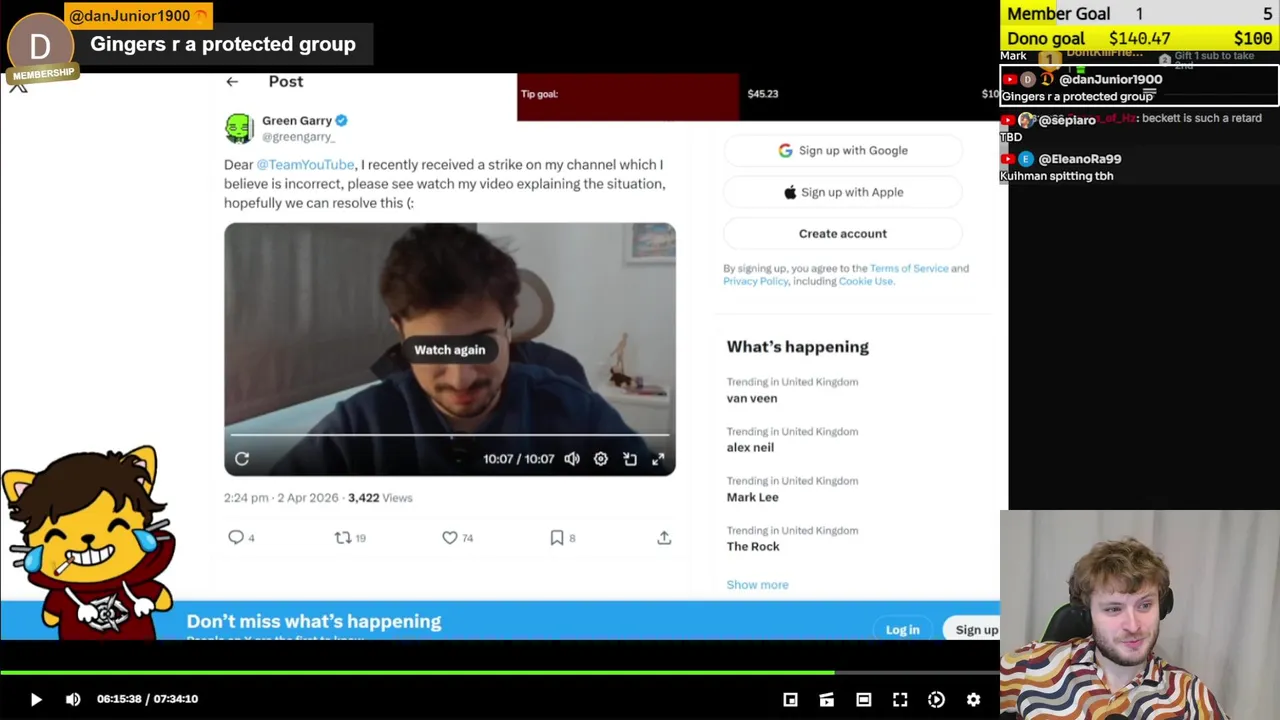Screen dimensions: 1280x720
Task: Open the Cookie Use link
Action: click(866, 281)
